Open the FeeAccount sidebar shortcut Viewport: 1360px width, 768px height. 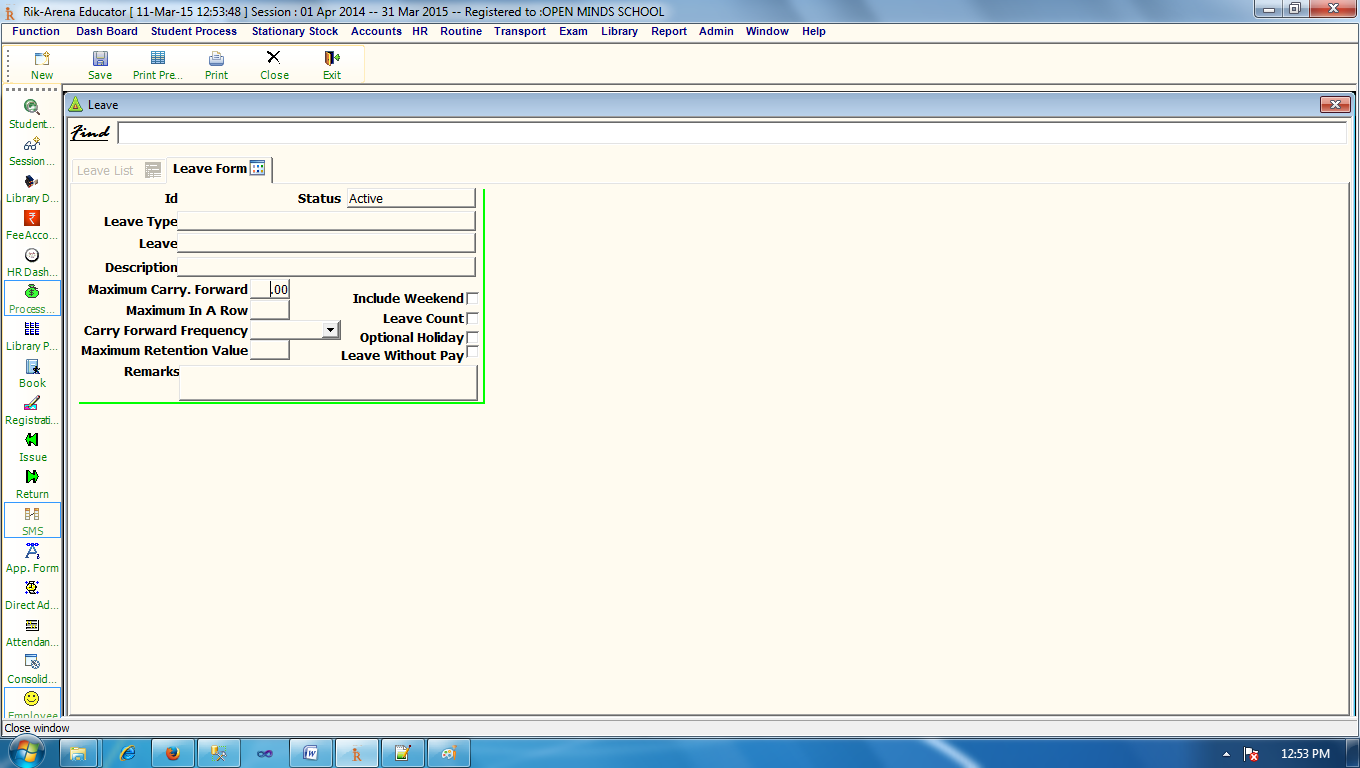click(x=32, y=219)
